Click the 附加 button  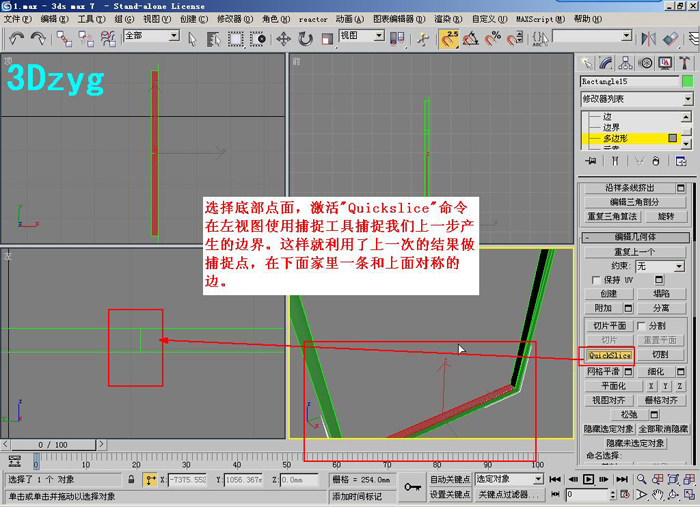click(x=603, y=308)
